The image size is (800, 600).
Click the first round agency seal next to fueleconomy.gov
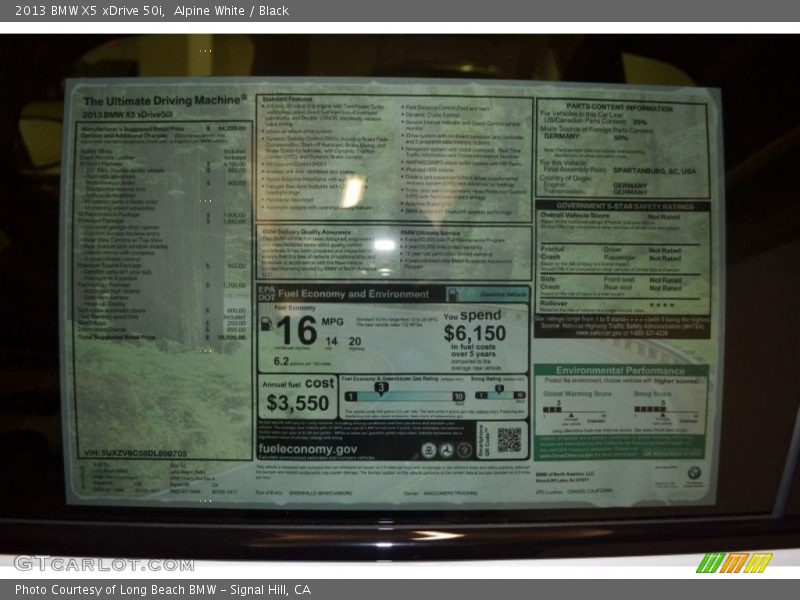click(428, 451)
